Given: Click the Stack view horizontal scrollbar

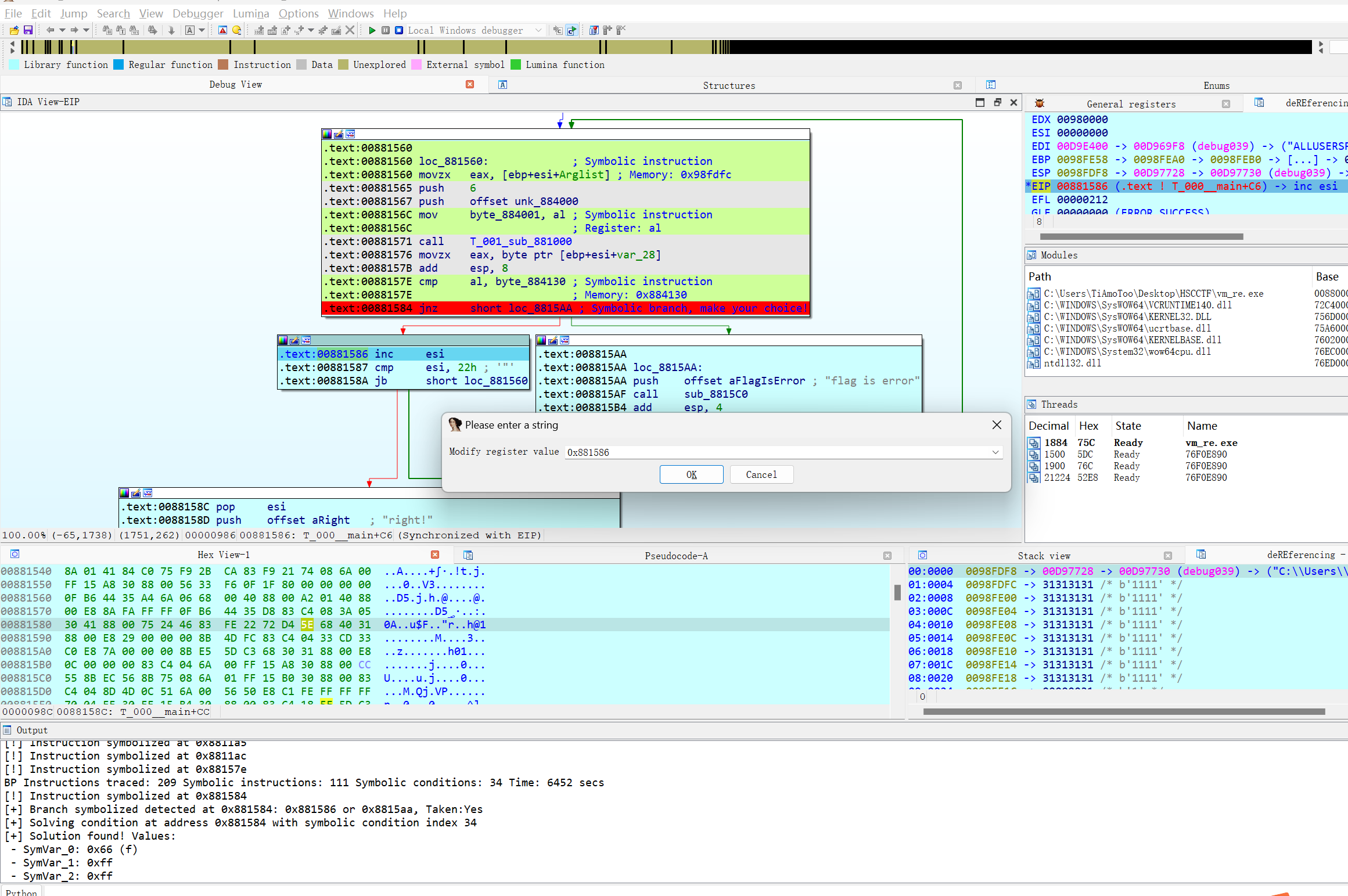Looking at the screenshot, I should click(x=1124, y=711).
